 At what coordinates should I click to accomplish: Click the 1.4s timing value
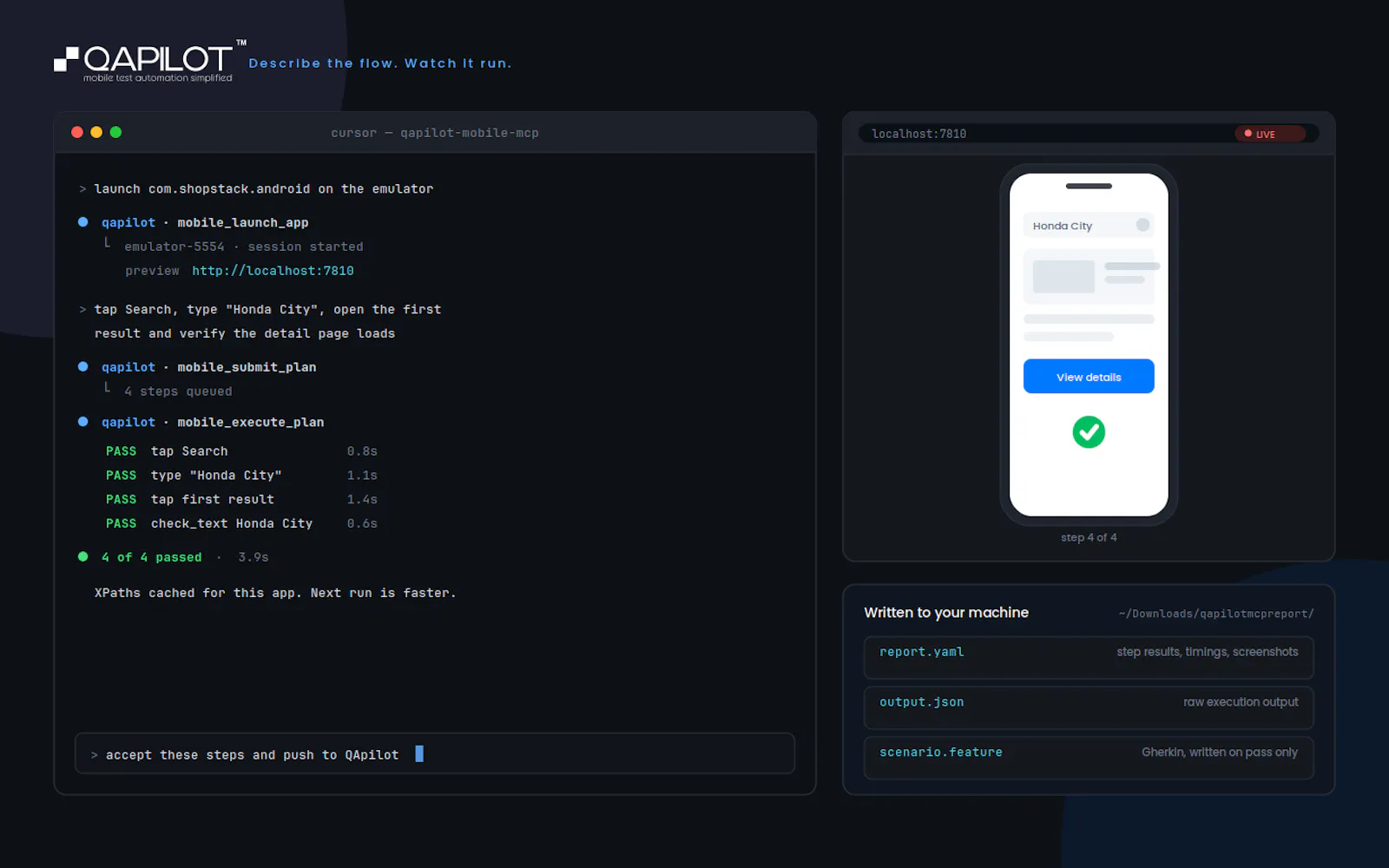(x=362, y=500)
